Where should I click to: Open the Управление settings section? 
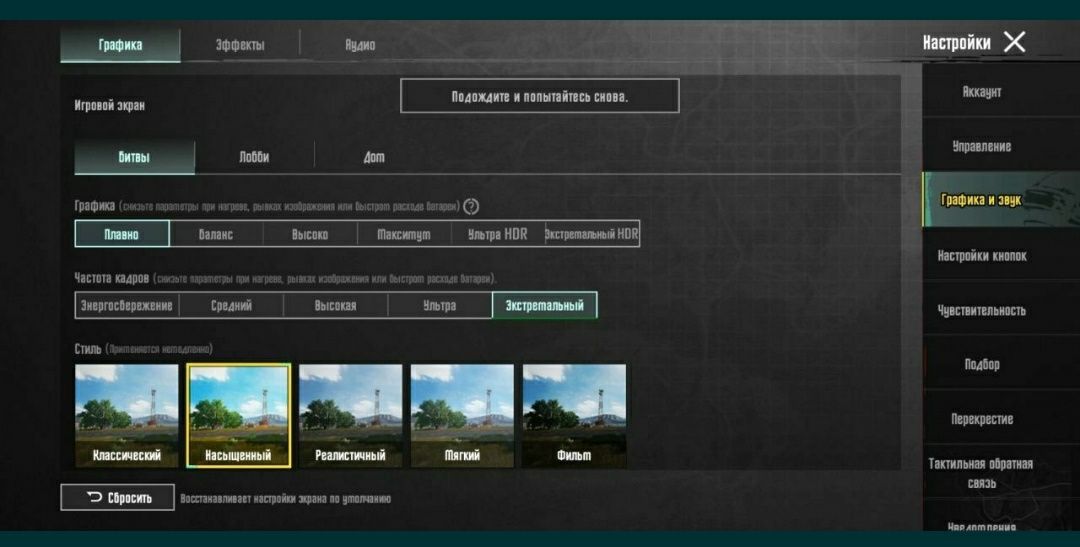tap(982, 146)
